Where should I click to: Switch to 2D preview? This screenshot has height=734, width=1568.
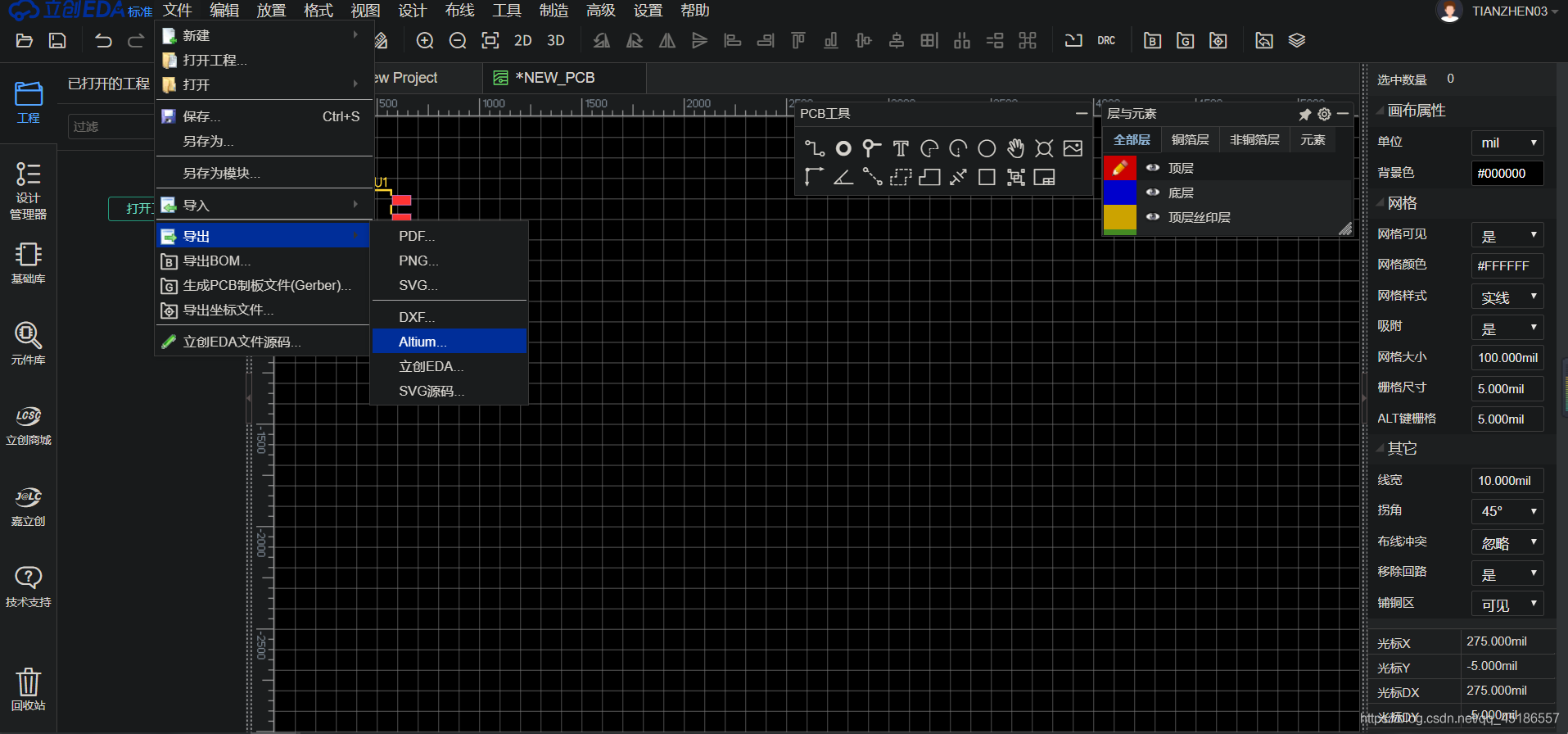(x=523, y=40)
